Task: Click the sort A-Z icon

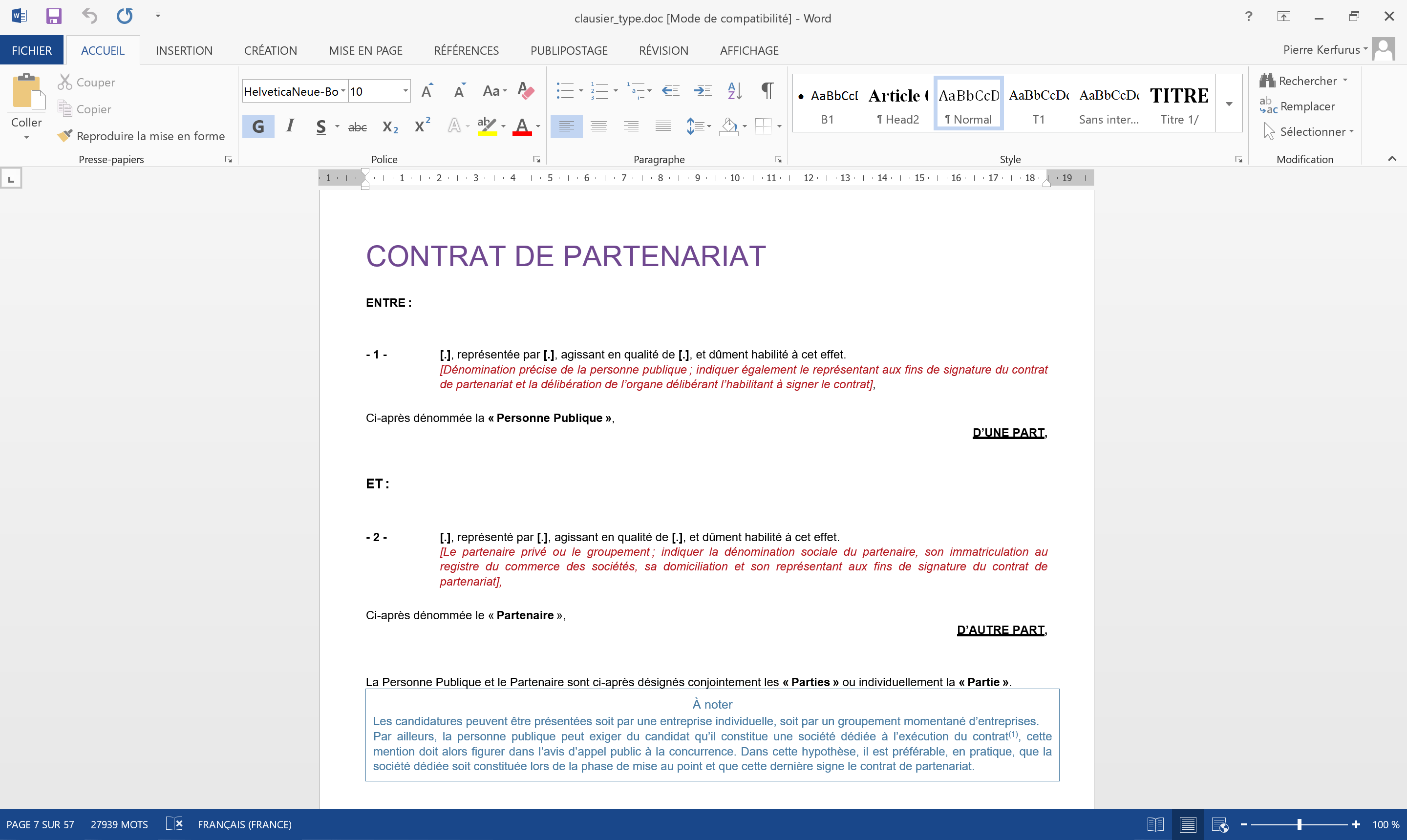Action: pos(735,90)
